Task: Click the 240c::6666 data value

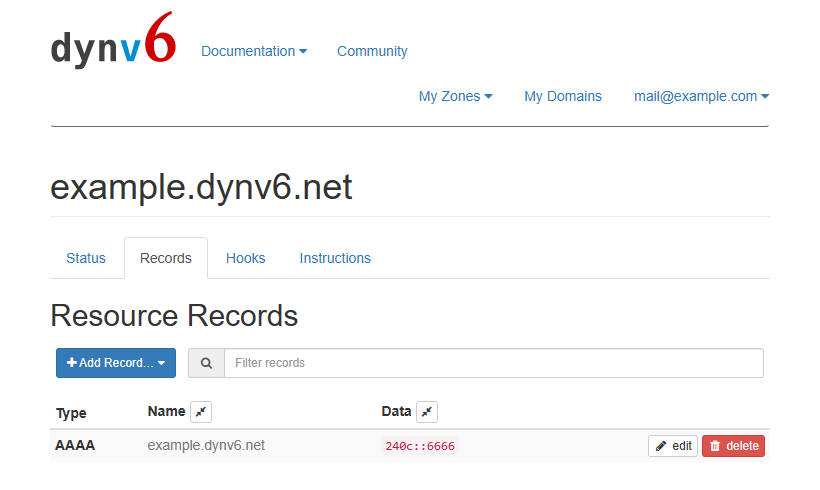Action: pos(420,446)
